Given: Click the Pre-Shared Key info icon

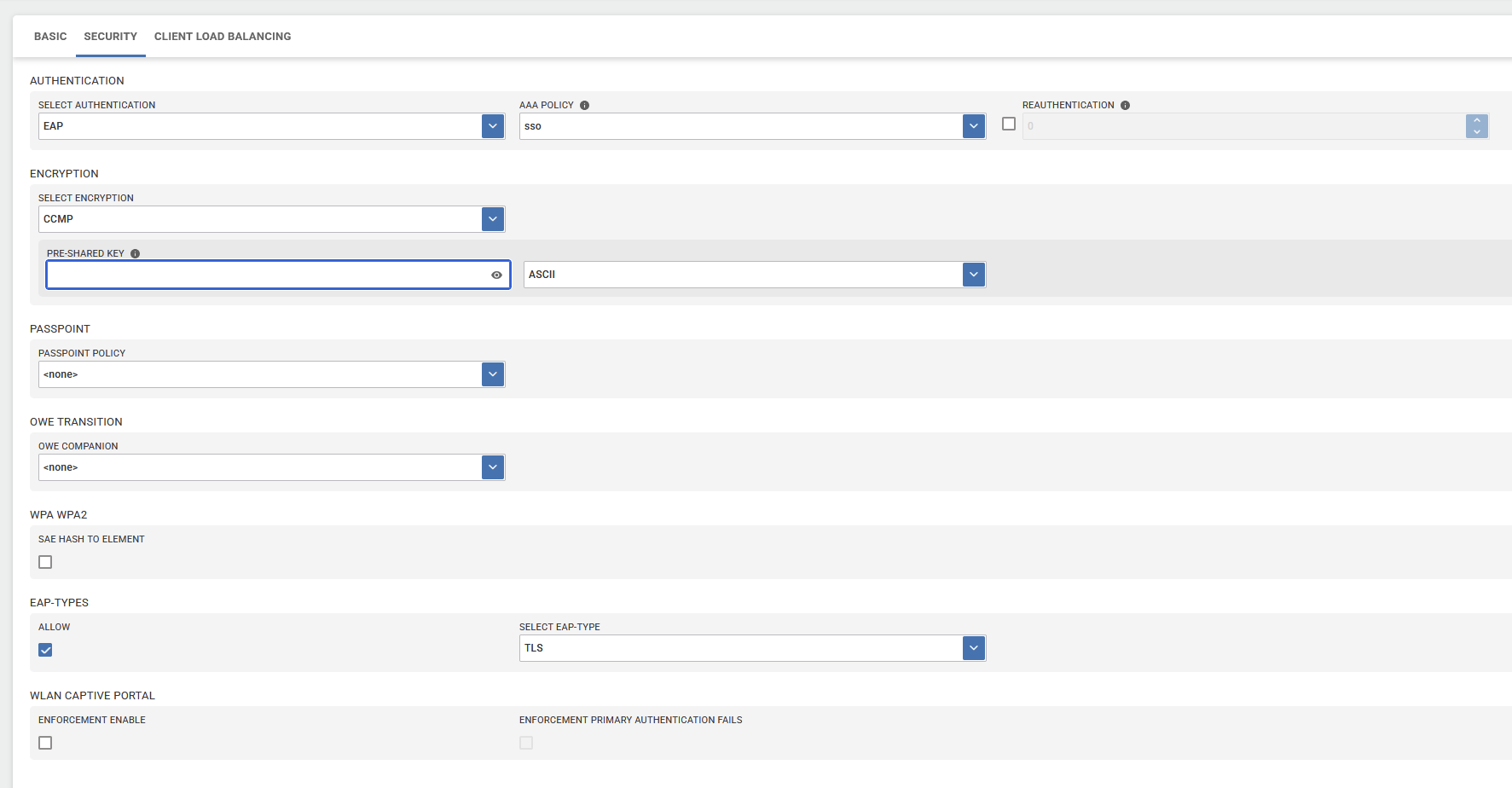Looking at the screenshot, I should (x=135, y=254).
